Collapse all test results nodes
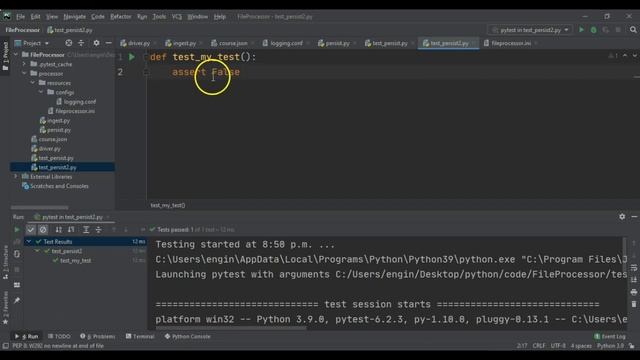 tap(98, 230)
